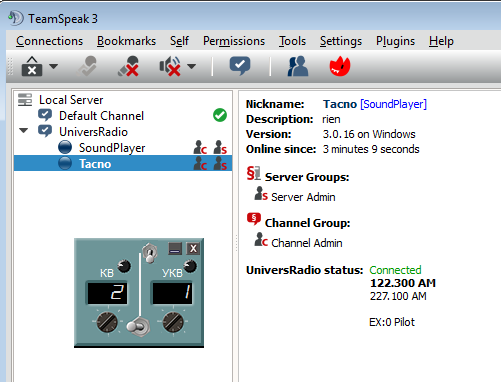
Task: Open the mute speakers dropdown arrow
Action: click(191, 66)
